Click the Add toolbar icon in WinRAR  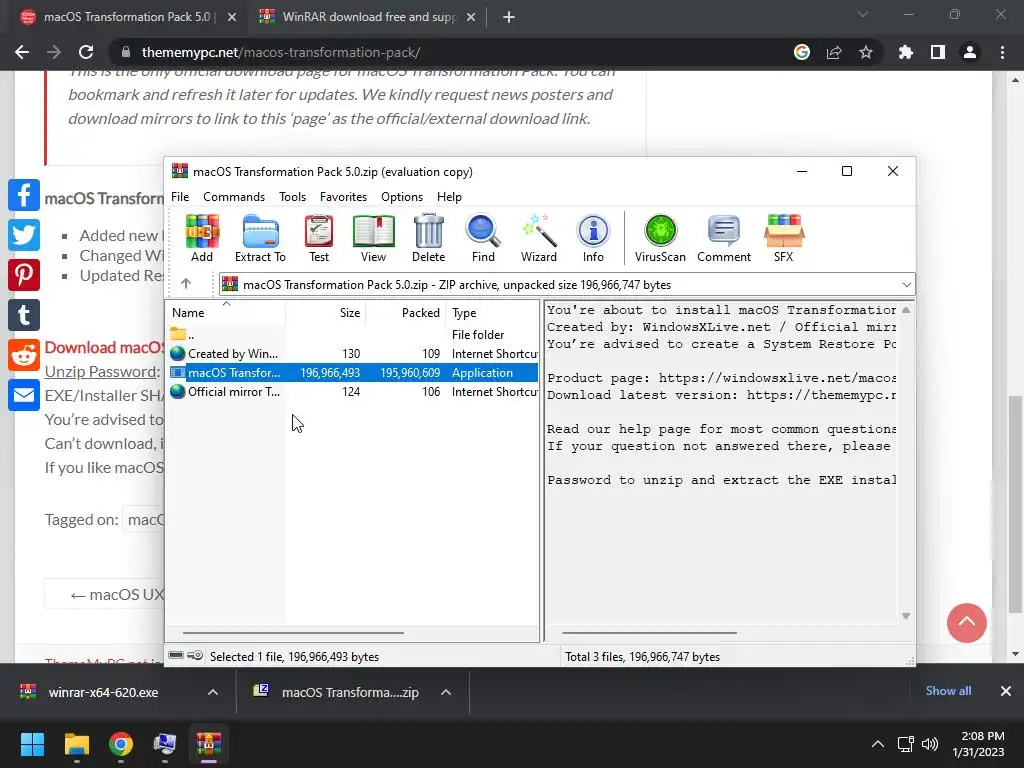pyautogui.click(x=202, y=238)
